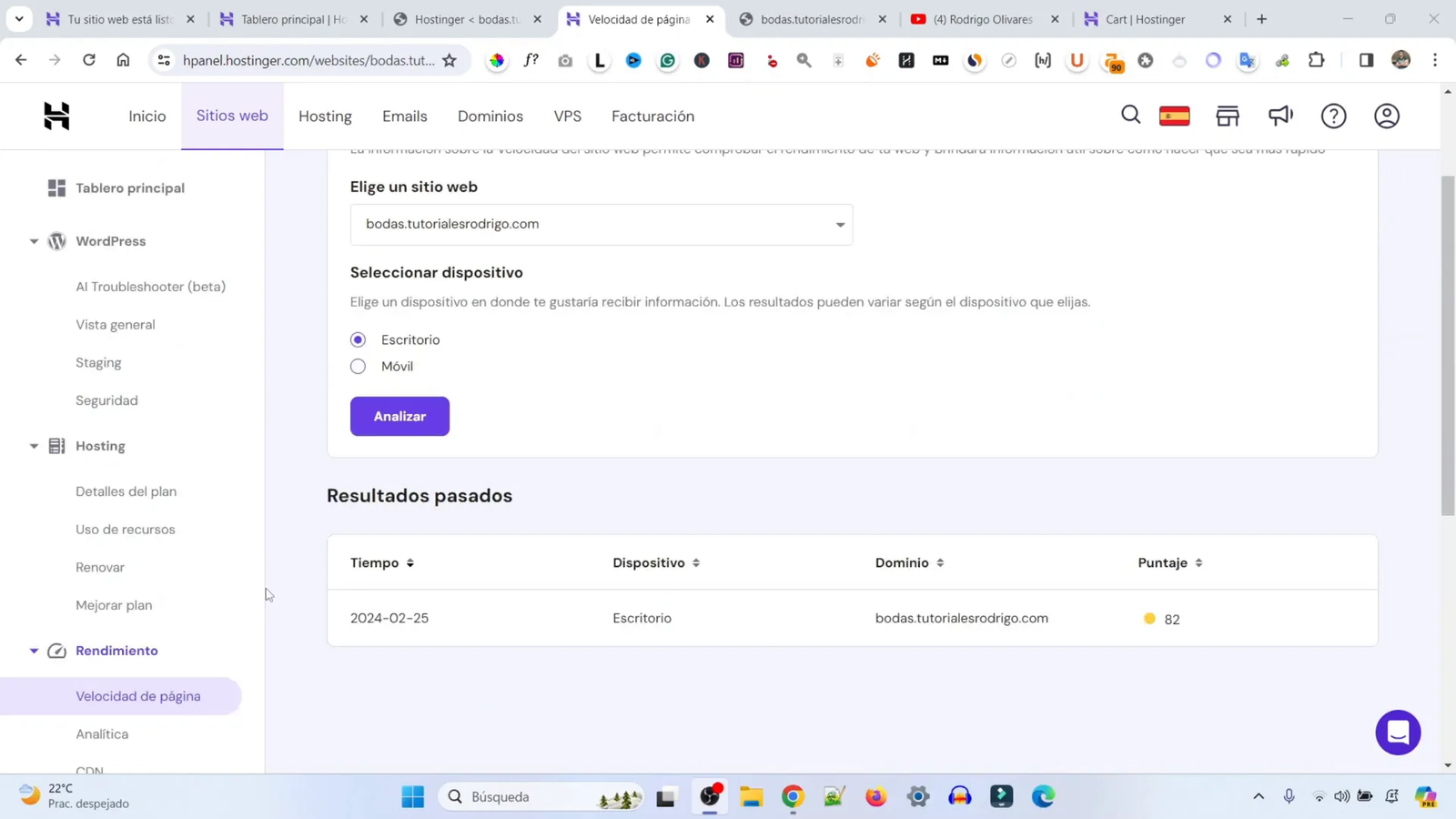Screen dimensions: 1456x819
Task: Open the live chat bubble button
Action: [1398, 733]
